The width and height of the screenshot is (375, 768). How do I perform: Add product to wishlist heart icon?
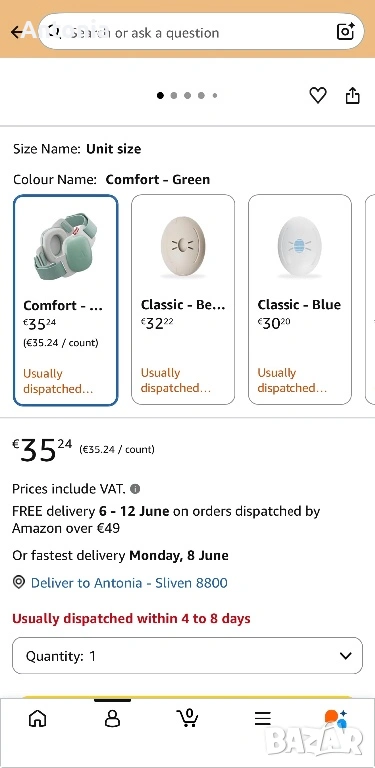[x=318, y=95]
